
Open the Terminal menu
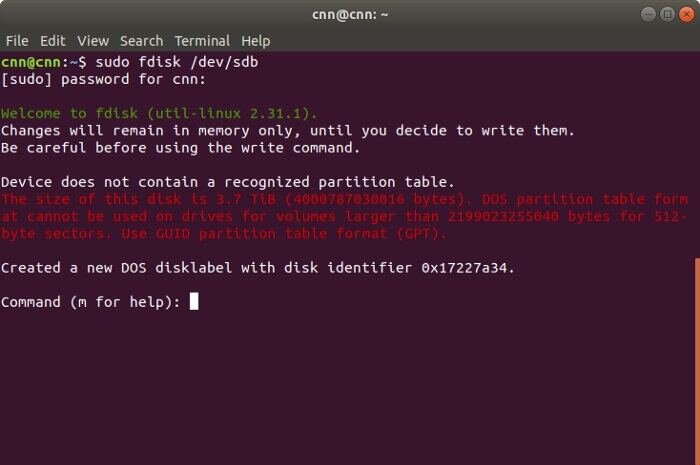[202, 41]
